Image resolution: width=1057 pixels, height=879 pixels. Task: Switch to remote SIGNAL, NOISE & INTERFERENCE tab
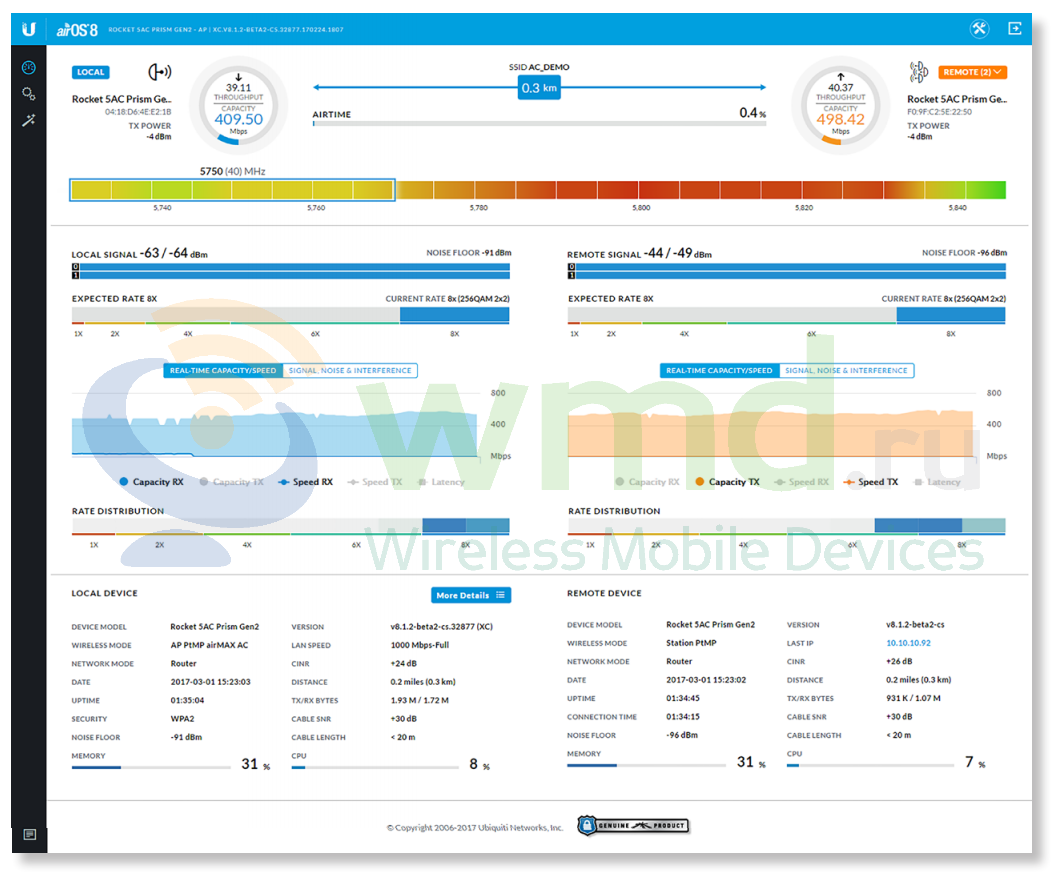(x=846, y=371)
